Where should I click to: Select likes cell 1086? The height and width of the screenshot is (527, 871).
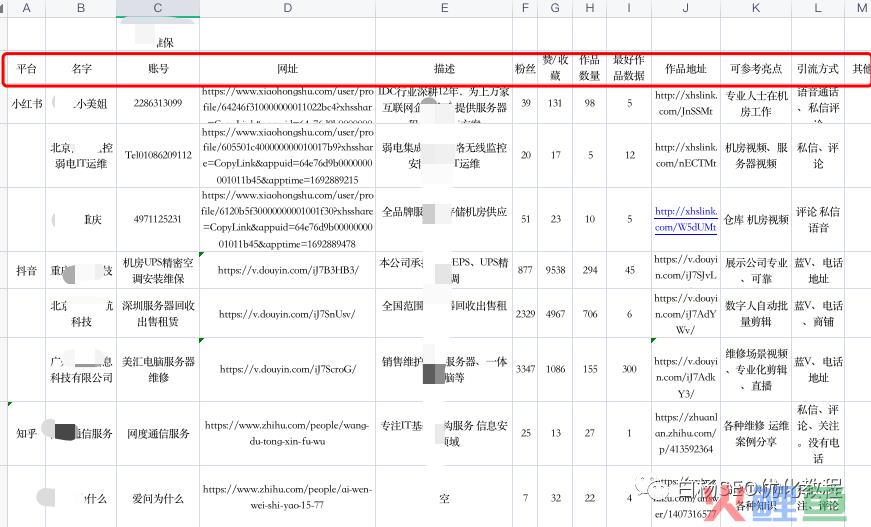tap(555, 370)
